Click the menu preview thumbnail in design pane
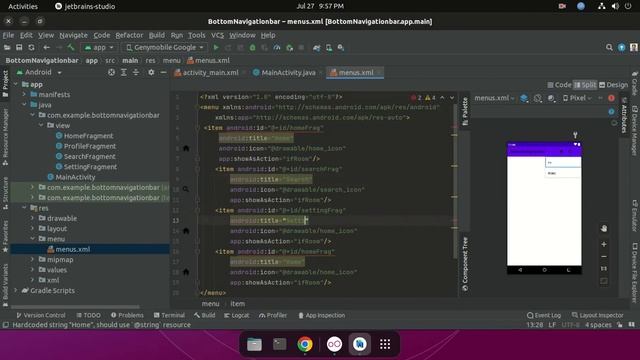The height and width of the screenshot is (360, 640). pos(544,208)
